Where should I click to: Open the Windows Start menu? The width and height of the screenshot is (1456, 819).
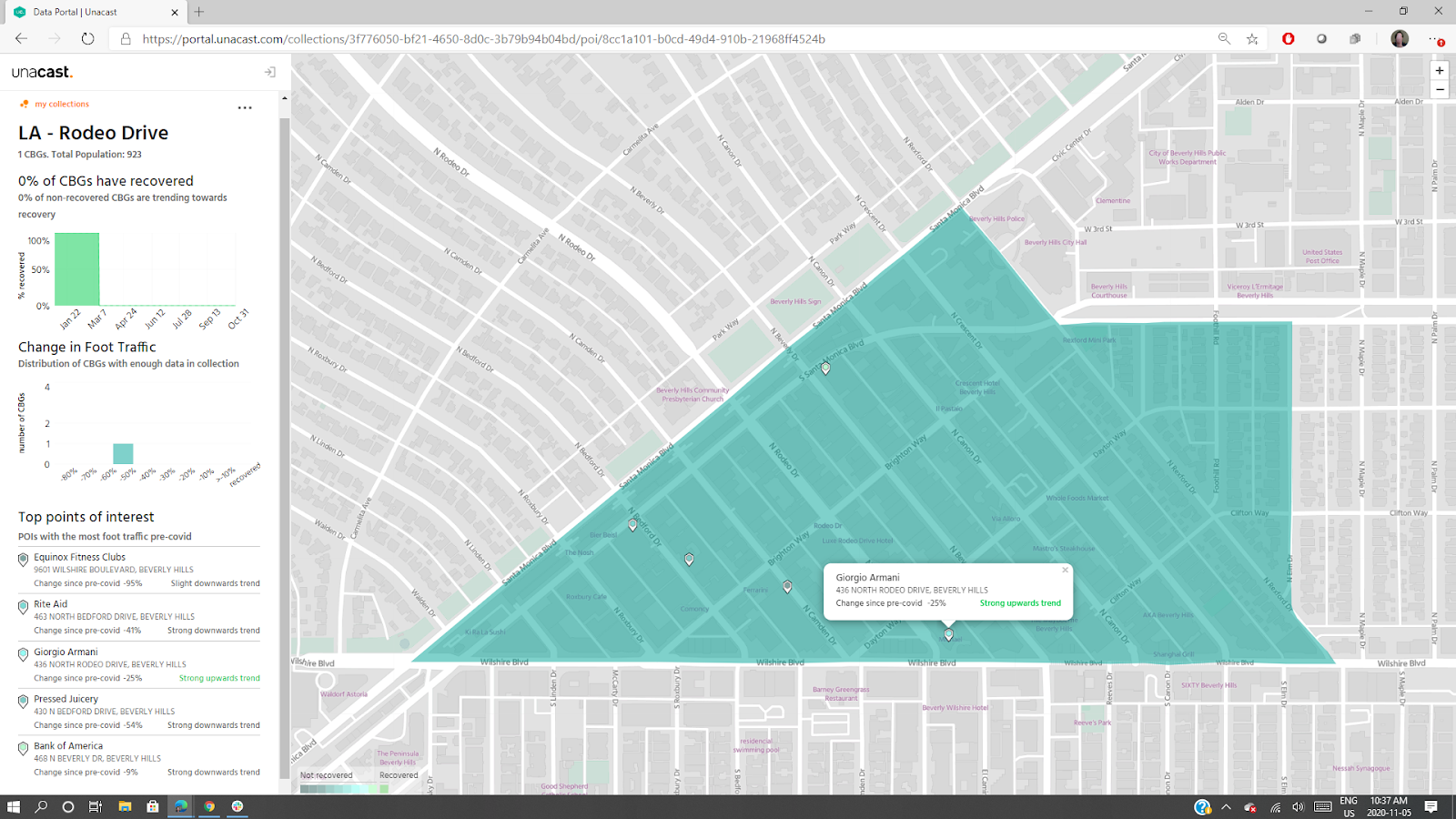point(14,806)
